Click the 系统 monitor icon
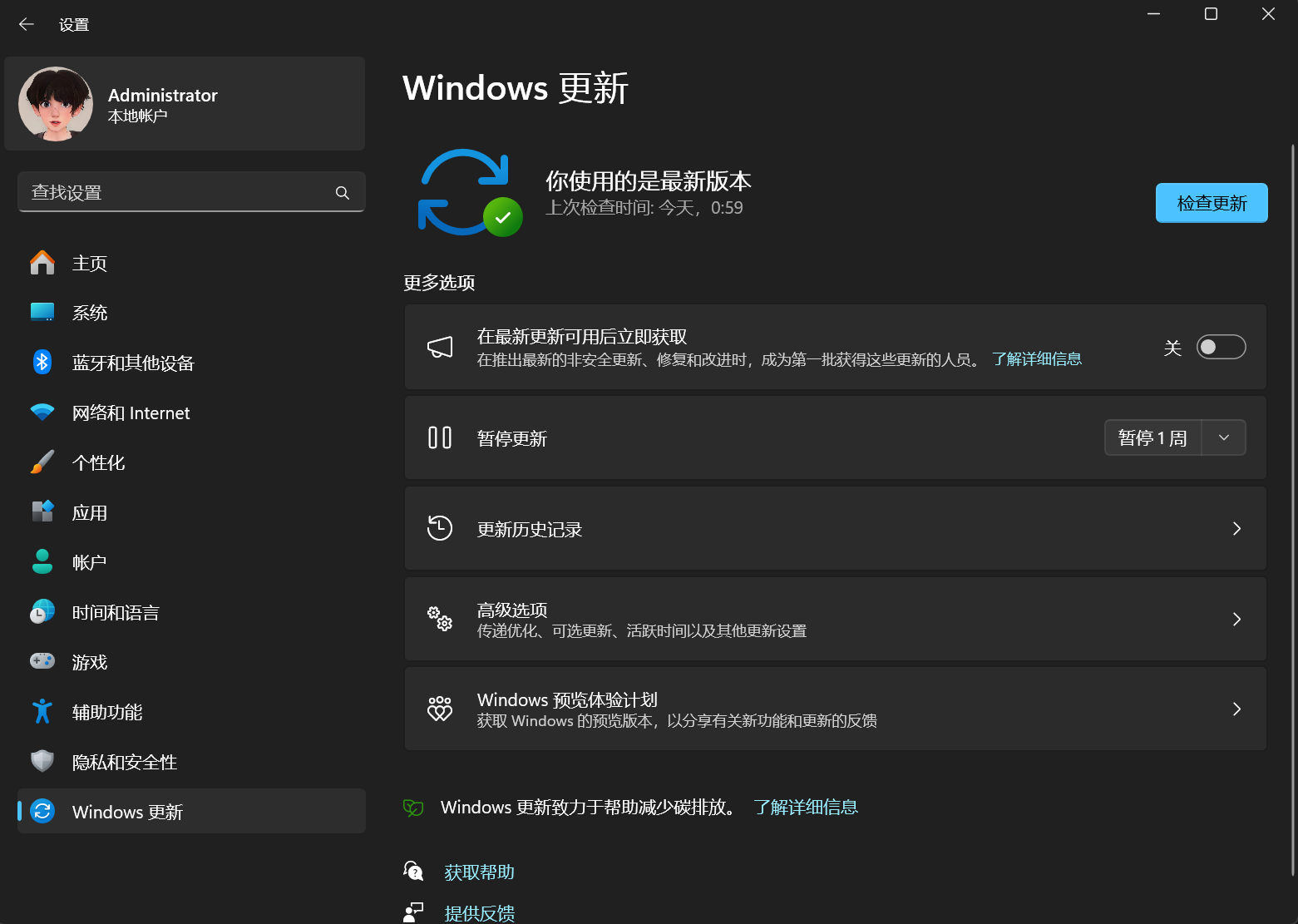The width and height of the screenshot is (1298, 924). click(x=42, y=313)
